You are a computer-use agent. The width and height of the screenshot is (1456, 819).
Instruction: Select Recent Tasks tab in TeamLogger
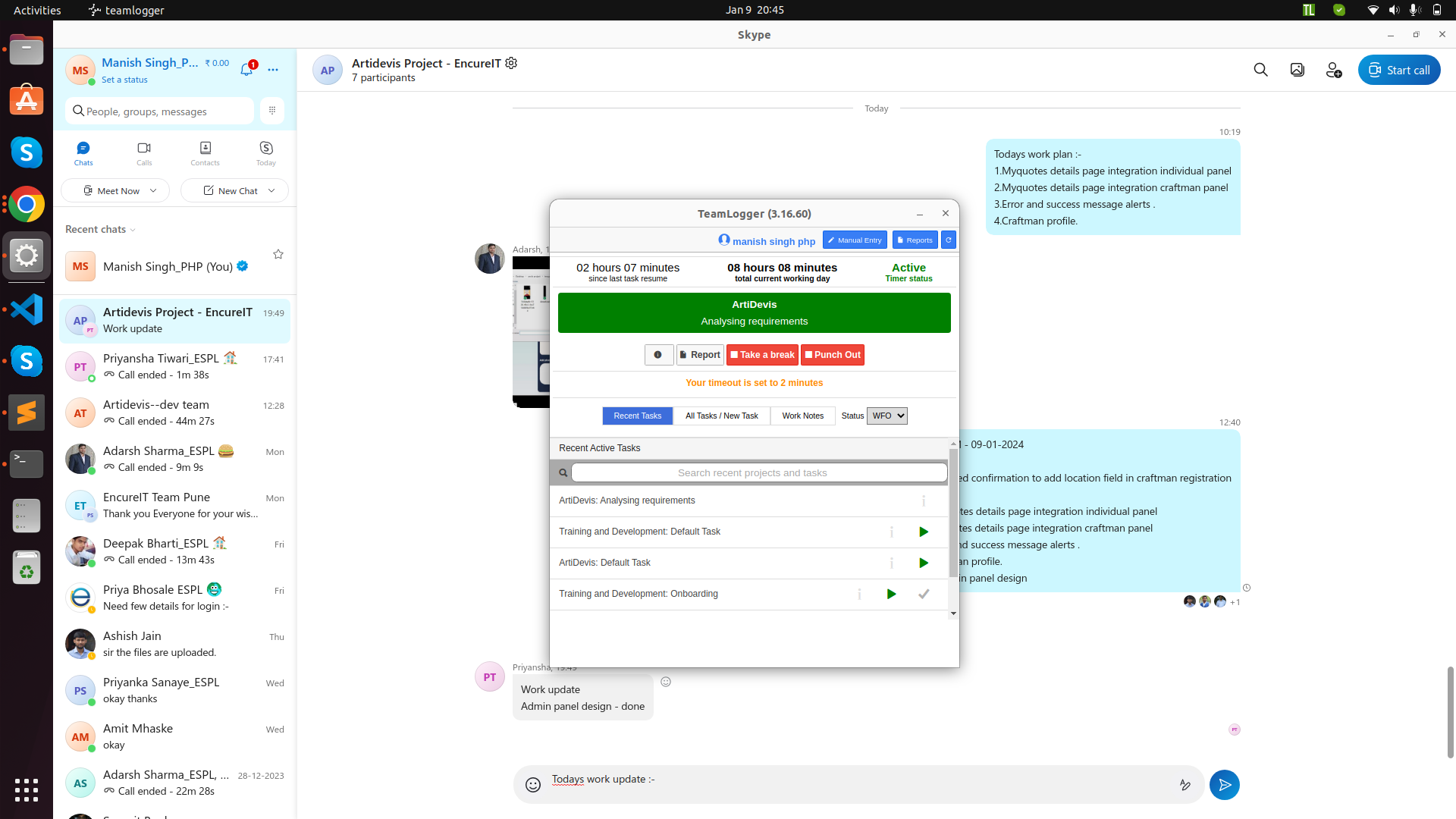point(637,416)
